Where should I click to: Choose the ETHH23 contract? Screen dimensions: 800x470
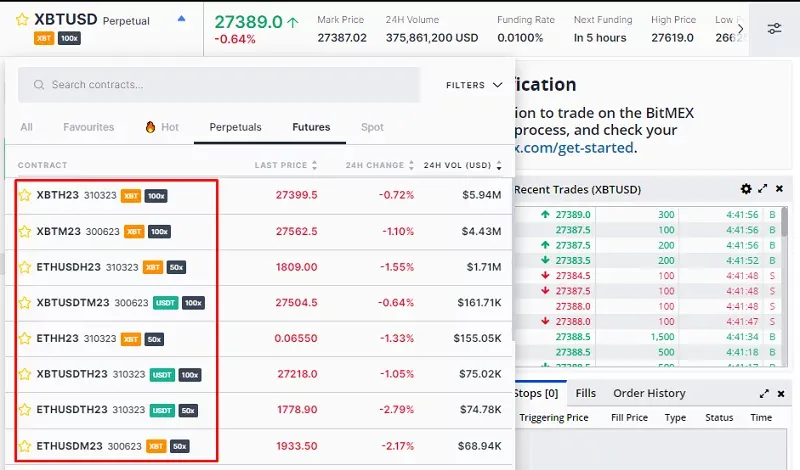click(x=58, y=338)
